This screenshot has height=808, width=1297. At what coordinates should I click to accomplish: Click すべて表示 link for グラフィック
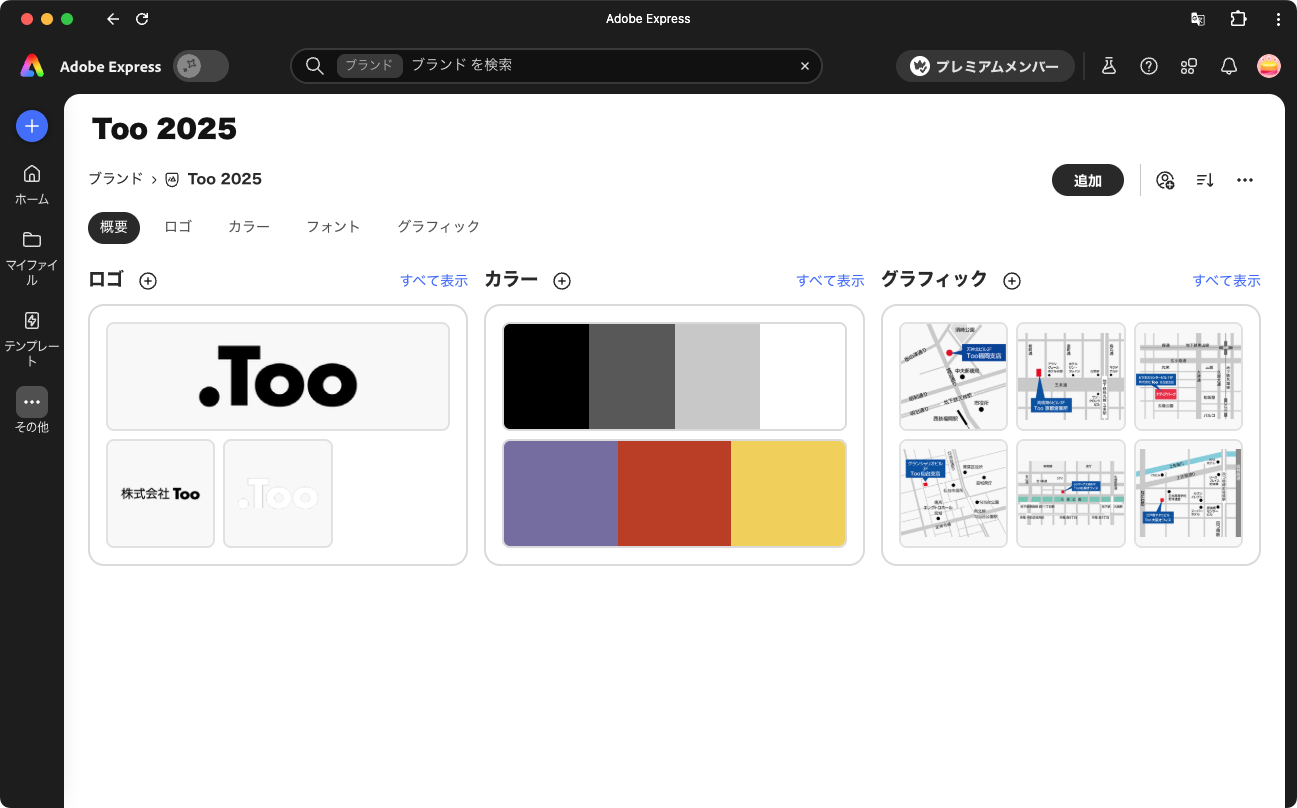[1226, 281]
